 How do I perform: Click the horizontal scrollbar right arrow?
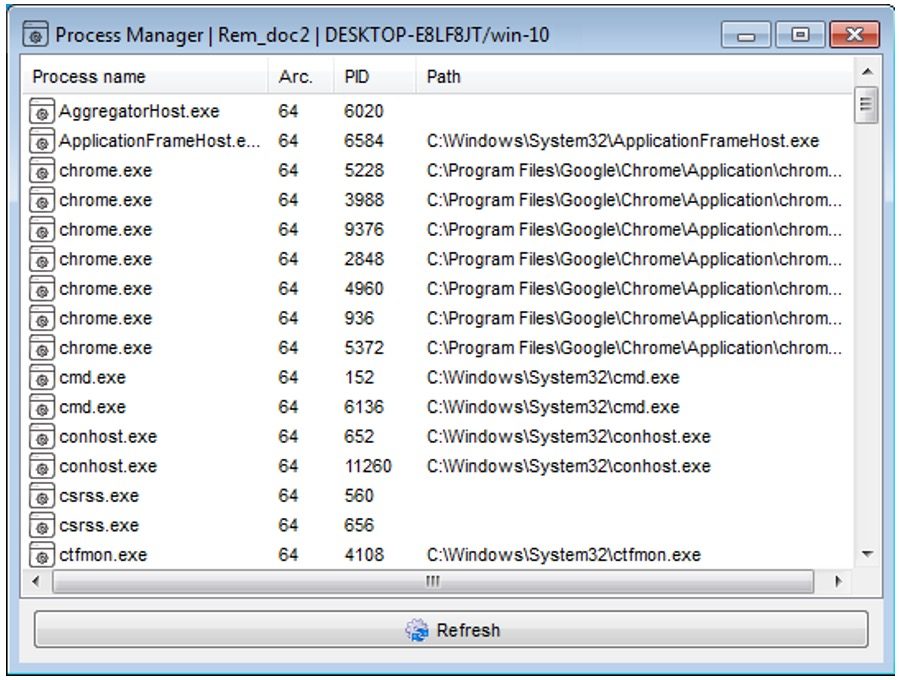(838, 581)
